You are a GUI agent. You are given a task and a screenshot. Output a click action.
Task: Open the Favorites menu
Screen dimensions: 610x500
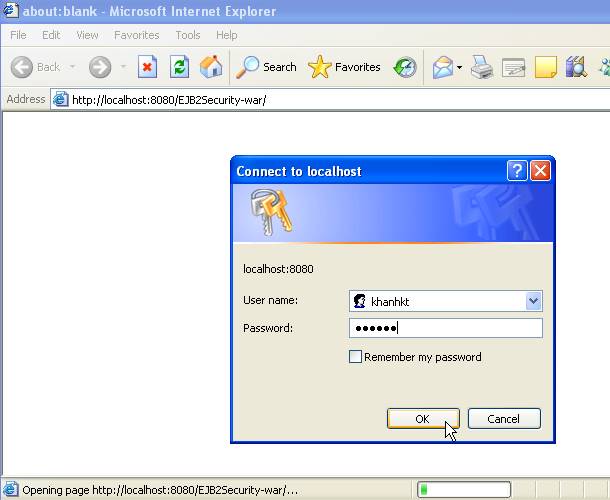click(x=137, y=35)
